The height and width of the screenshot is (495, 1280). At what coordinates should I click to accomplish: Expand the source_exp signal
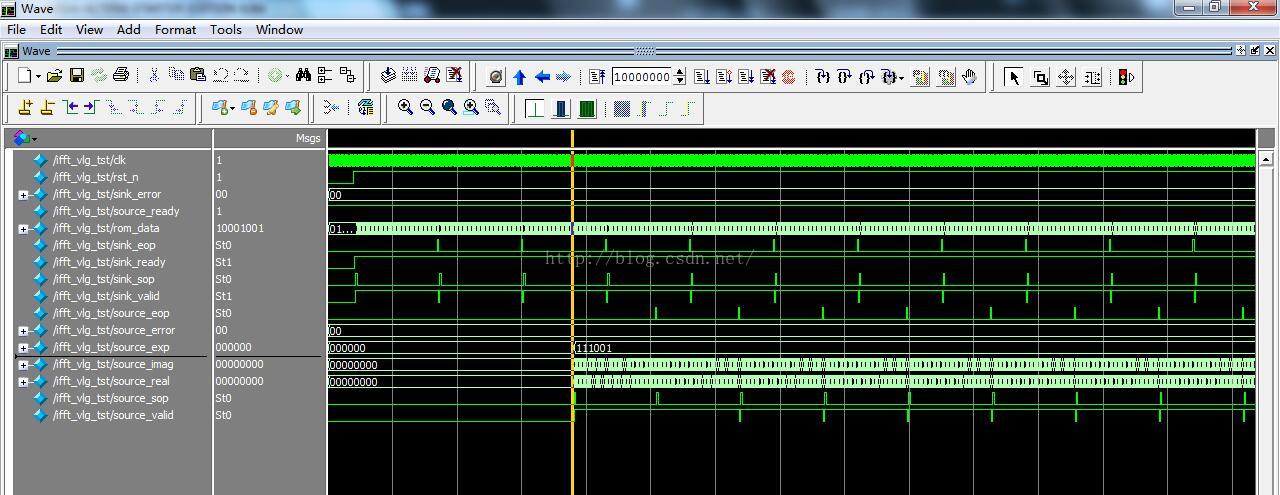pos(23,348)
